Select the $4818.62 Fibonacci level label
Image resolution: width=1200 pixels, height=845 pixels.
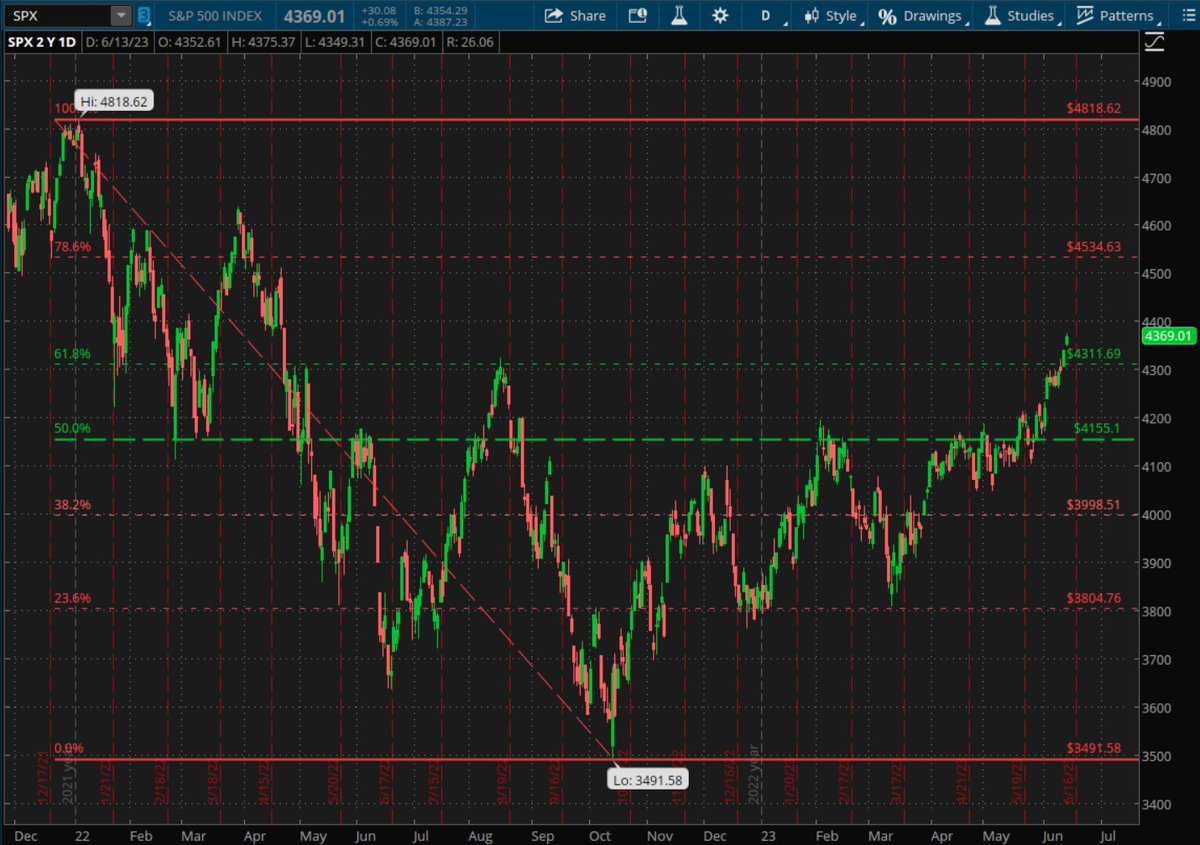pos(1093,107)
